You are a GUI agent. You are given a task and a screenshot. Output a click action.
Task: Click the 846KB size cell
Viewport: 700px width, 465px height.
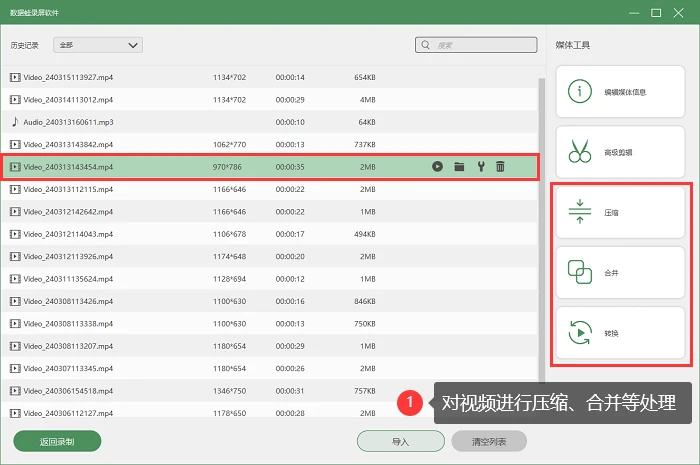365,301
